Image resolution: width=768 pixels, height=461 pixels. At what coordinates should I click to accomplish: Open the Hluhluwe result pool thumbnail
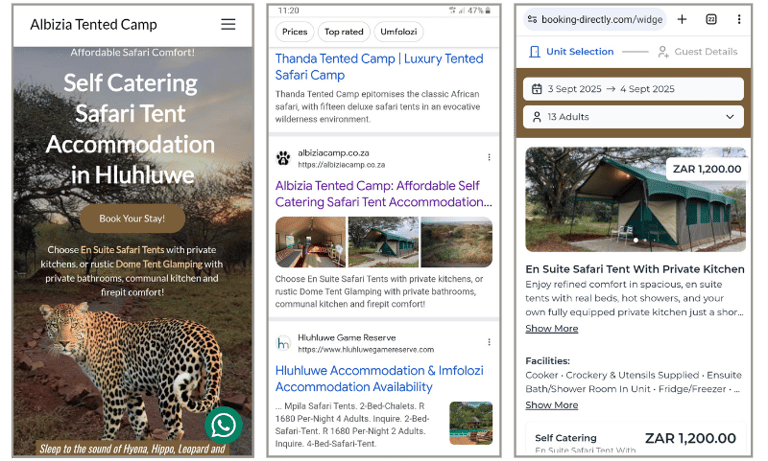471,423
